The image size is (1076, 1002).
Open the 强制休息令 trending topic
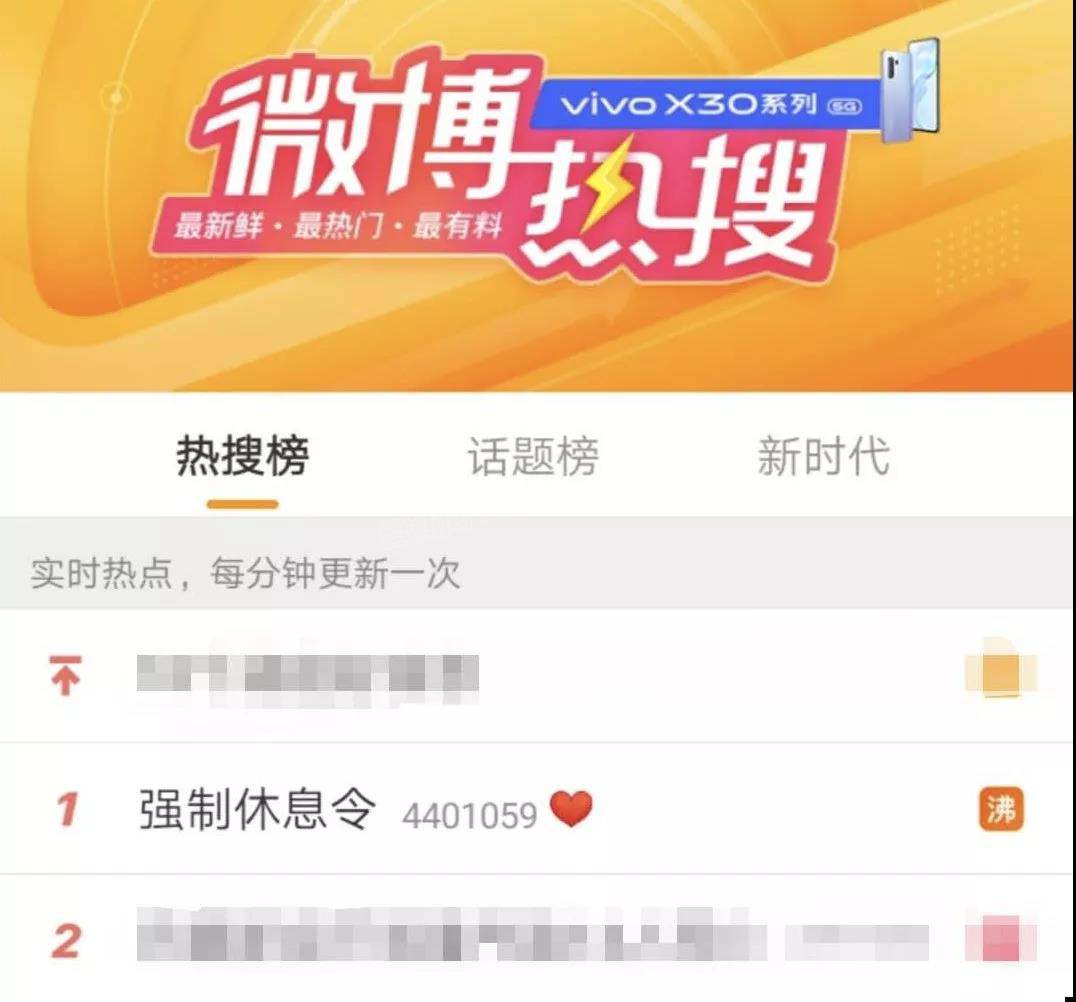click(257, 809)
